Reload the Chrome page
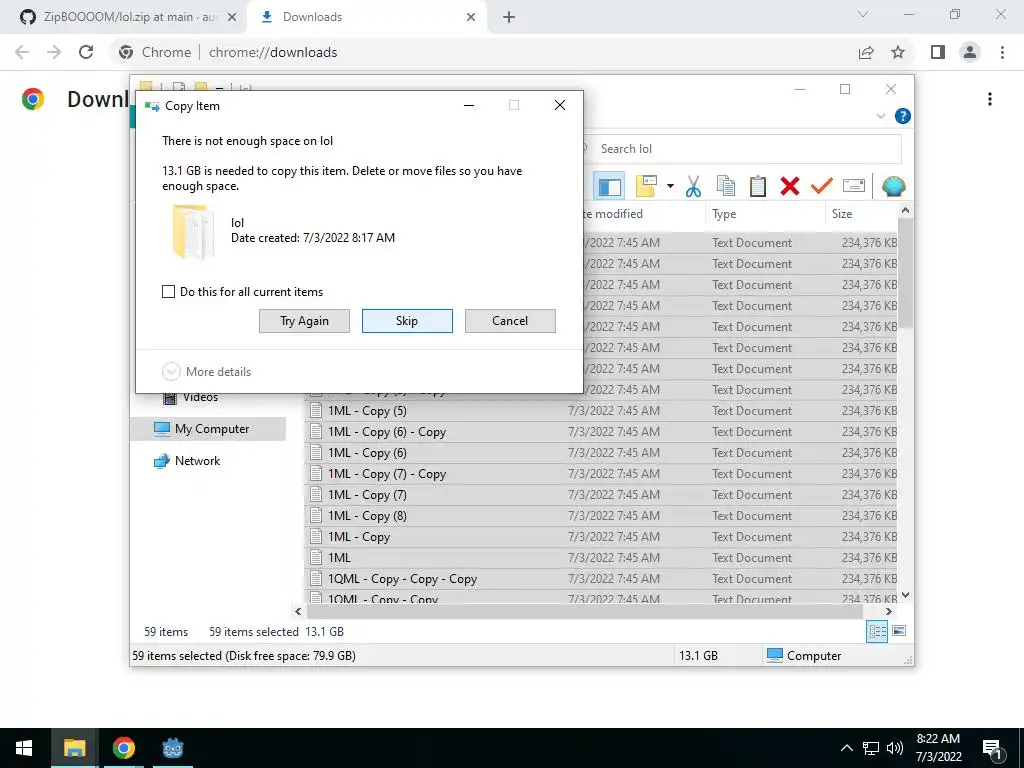Image resolution: width=1024 pixels, height=768 pixels. tap(86, 52)
